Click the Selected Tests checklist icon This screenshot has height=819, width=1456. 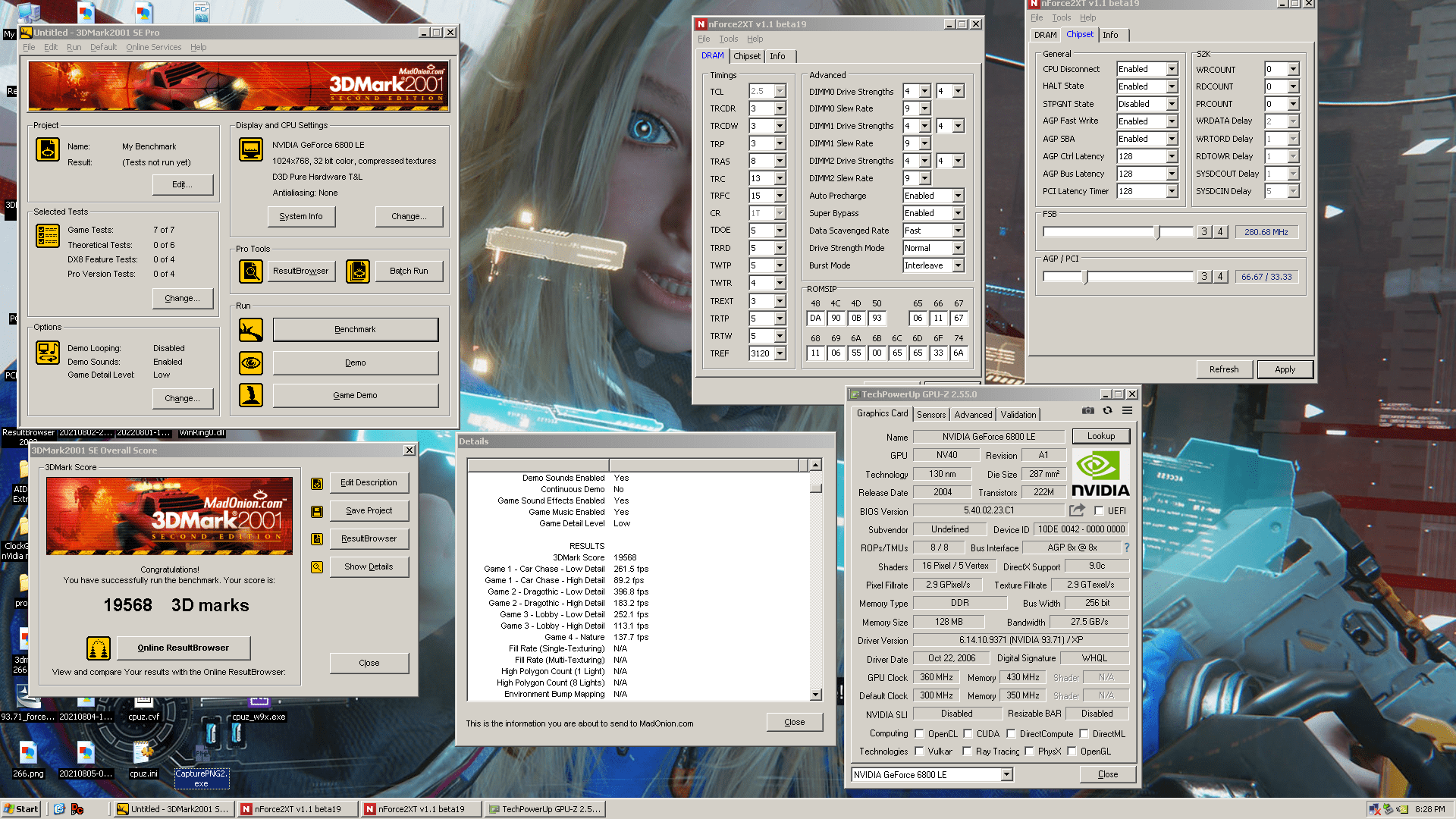click(48, 236)
